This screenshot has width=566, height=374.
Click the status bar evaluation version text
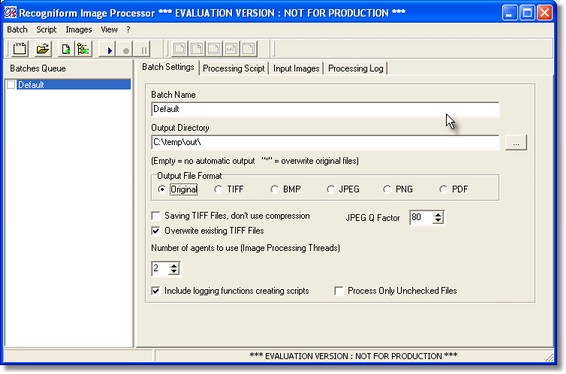(x=354, y=356)
